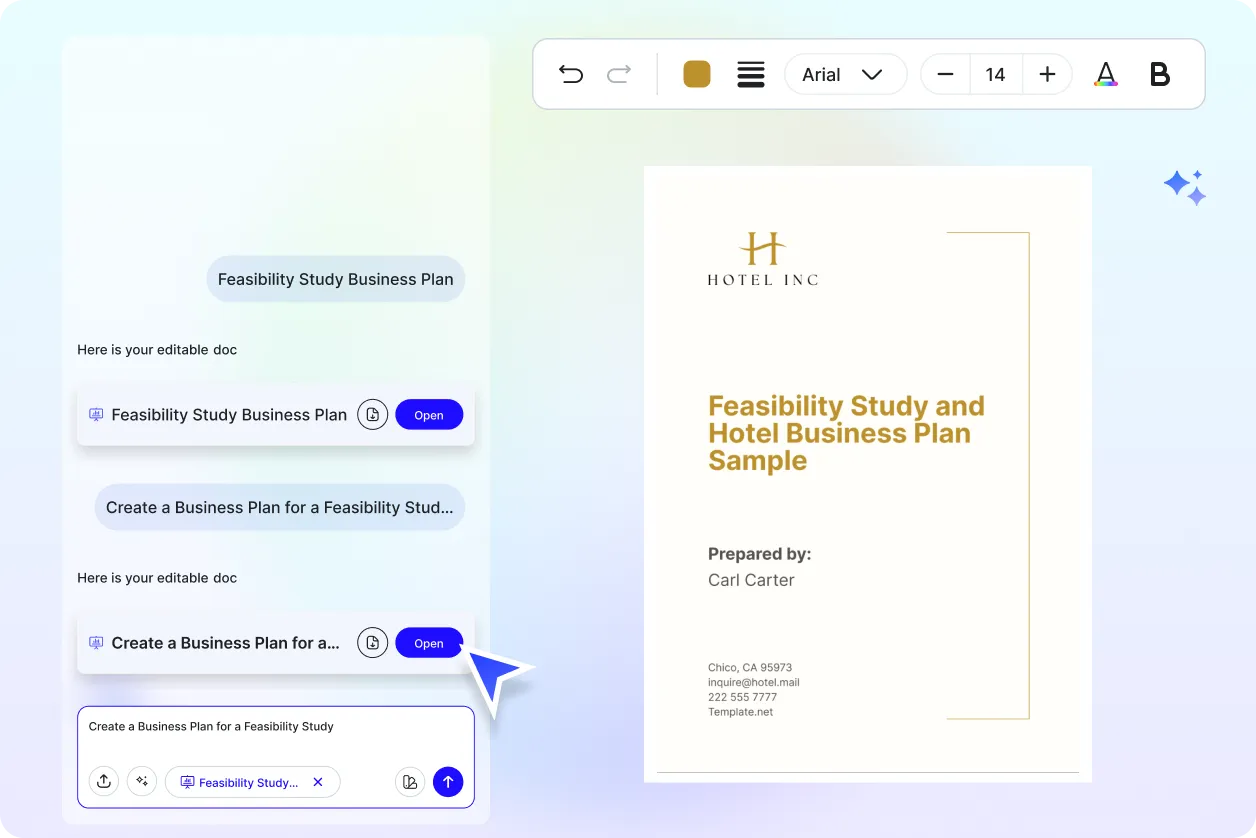
Task: Open the text color picker
Action: (x=1106, y=74)
